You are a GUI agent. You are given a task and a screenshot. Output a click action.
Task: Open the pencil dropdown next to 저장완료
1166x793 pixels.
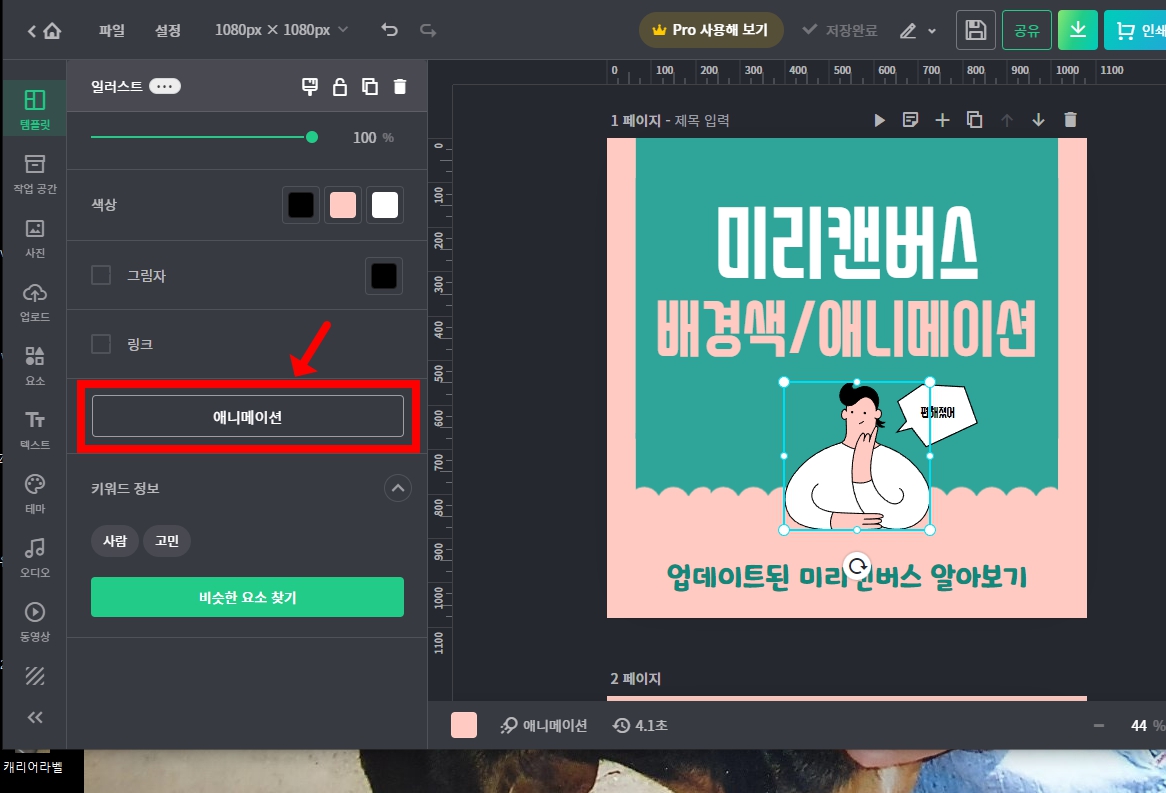(x=917, y=30)
